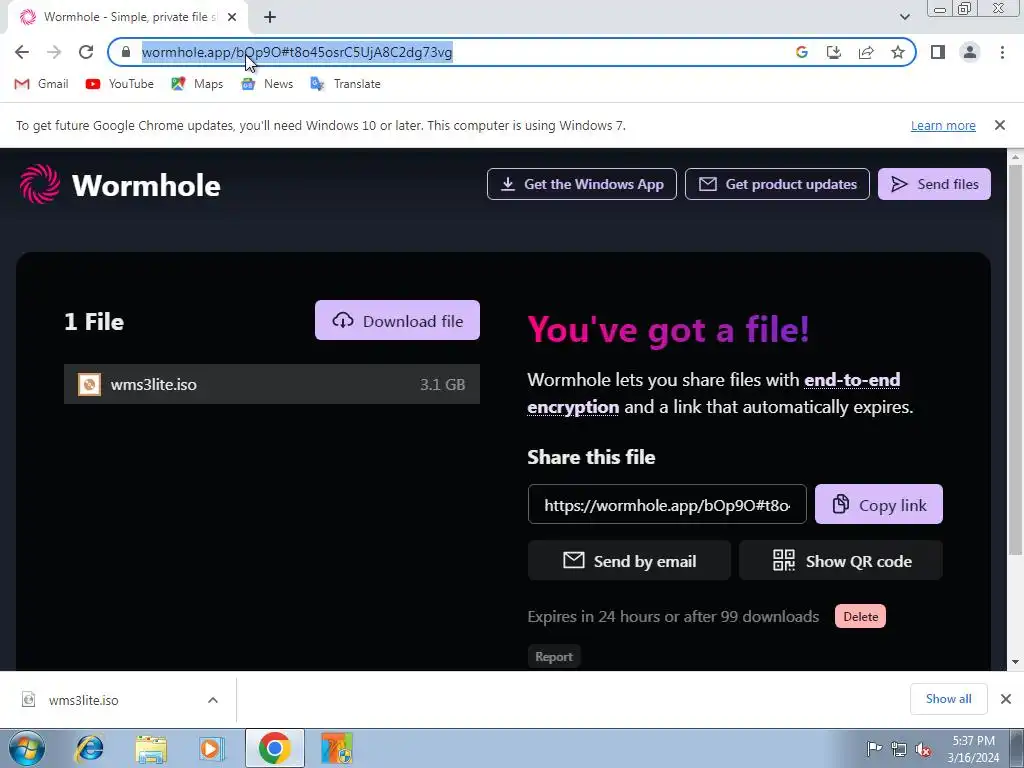Viewport: 1024px width, 768px height.
Task: Click Get the Windows App button
Action: pos(581,184)
